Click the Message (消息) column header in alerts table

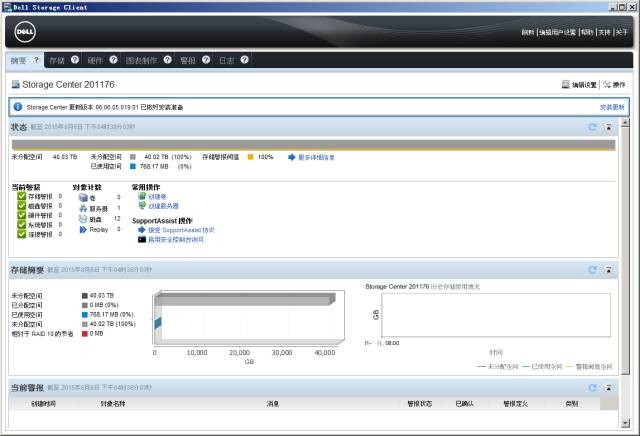273,404
